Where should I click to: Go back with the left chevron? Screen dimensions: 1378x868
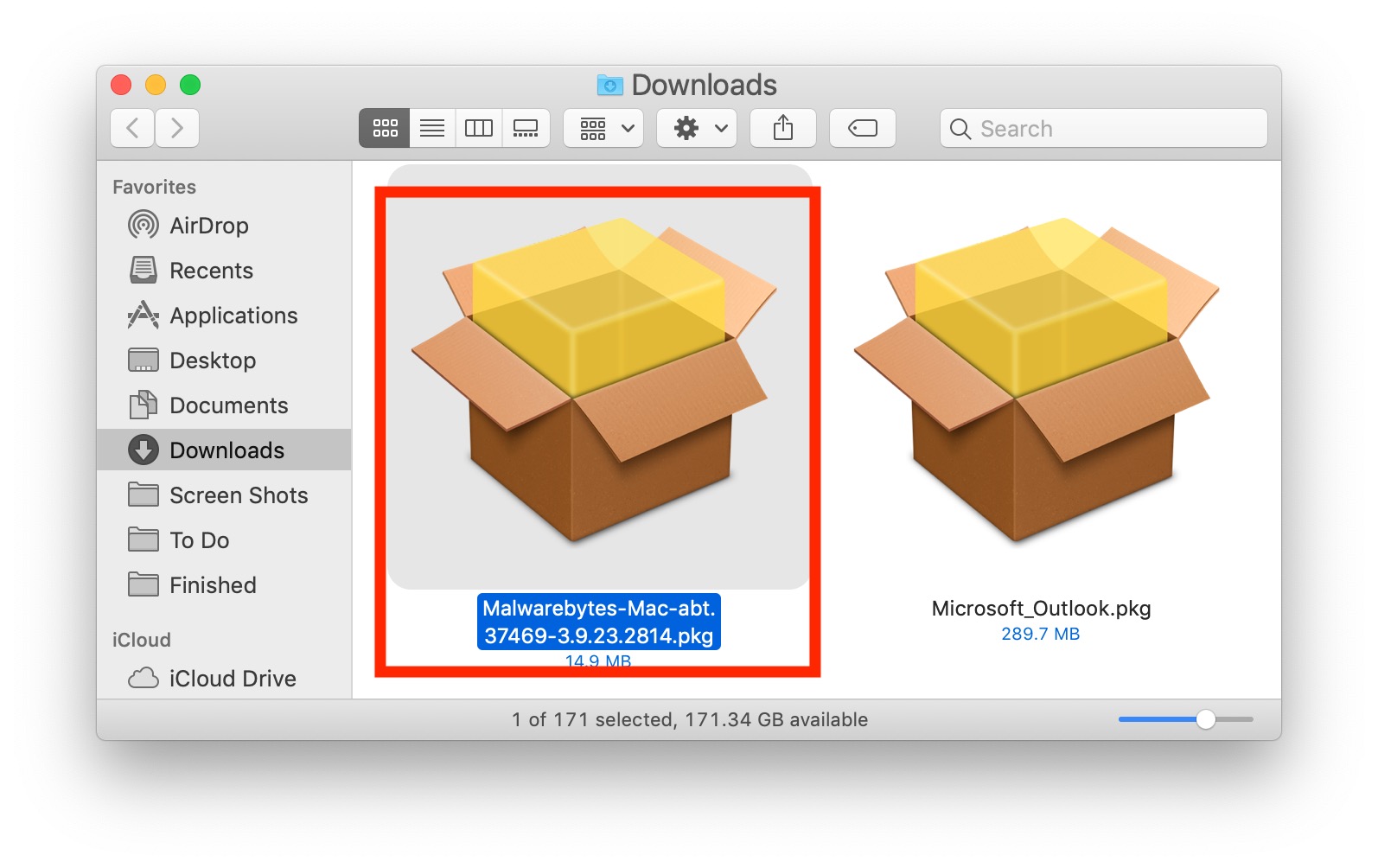(132, 129)
